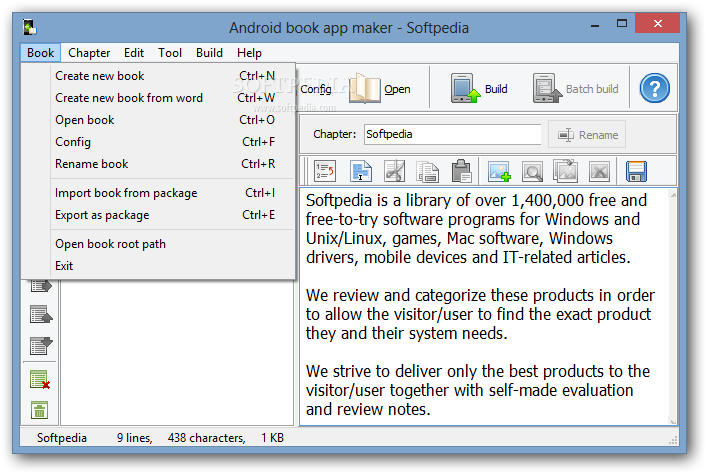
Task: Open the Tool menu
Action: [x=170, y=53]
